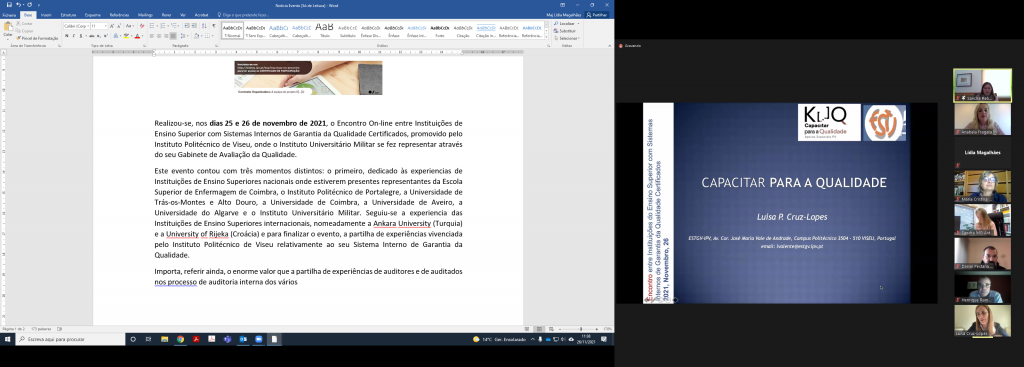Switch to Zoom from the taskbar
The image size is (1024, 367).
(x=259, y=339)
